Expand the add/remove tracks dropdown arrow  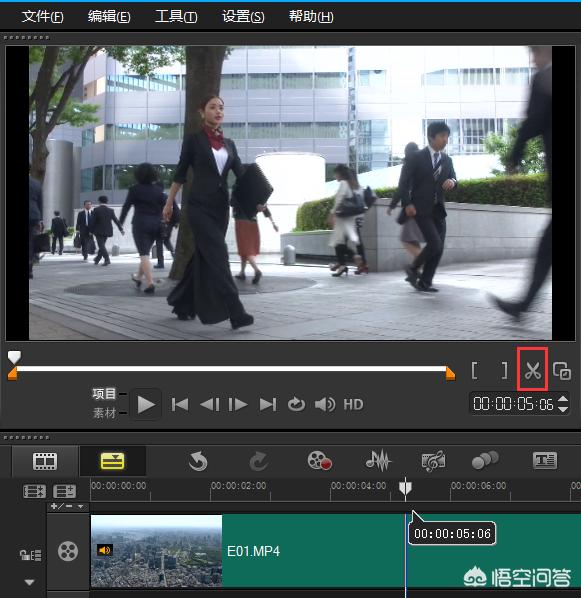[80, 506]
